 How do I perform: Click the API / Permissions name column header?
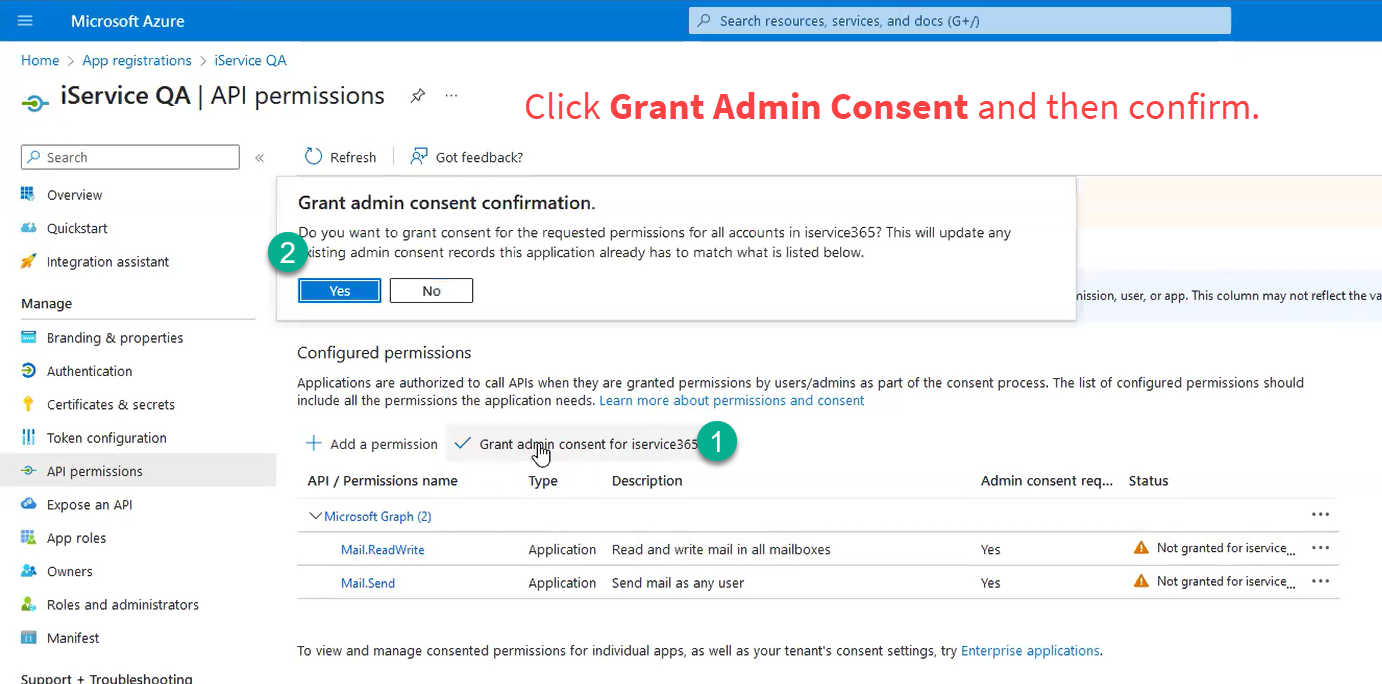382,481
